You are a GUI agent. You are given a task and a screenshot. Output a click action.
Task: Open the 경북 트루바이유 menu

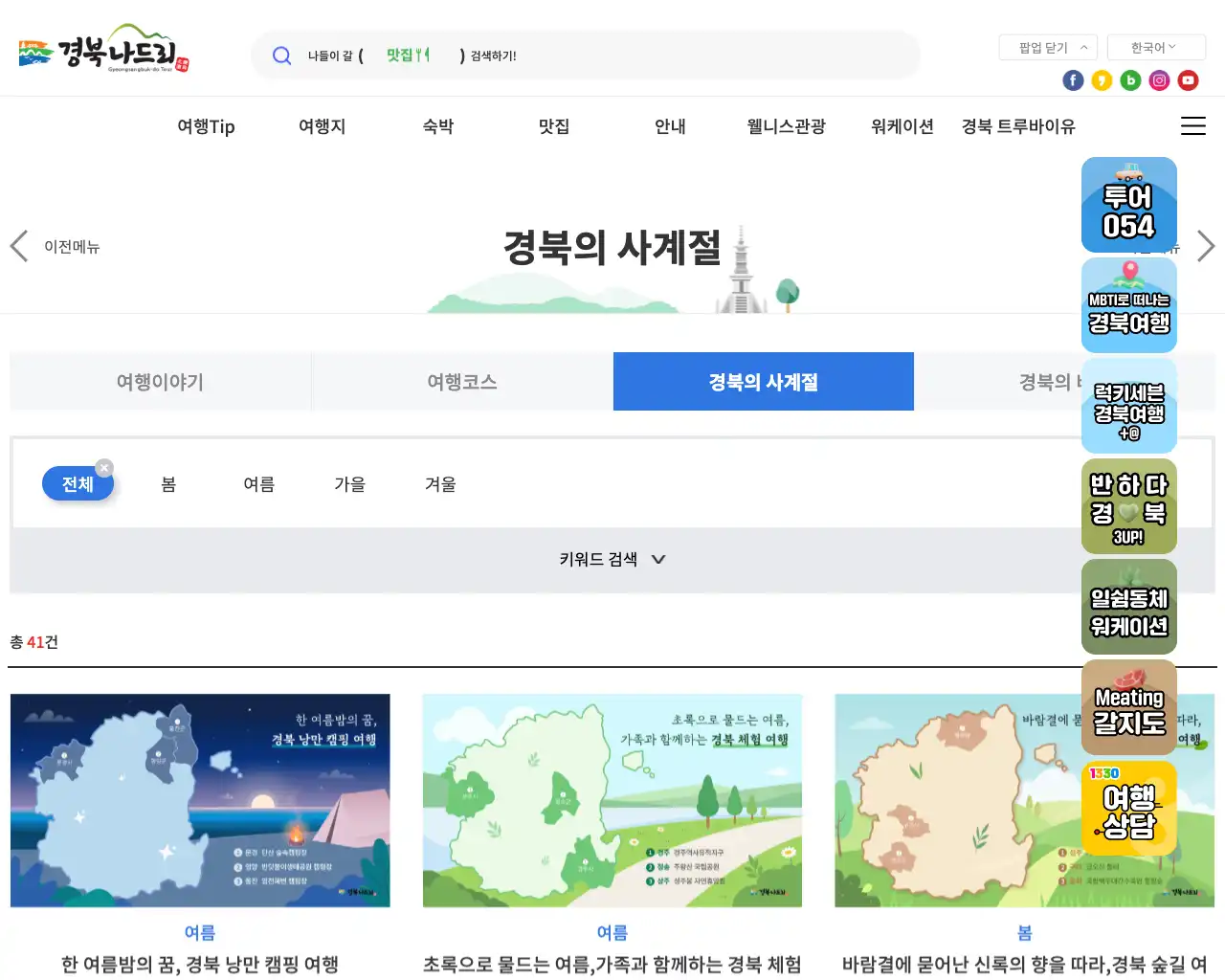tap(1018, 126)
